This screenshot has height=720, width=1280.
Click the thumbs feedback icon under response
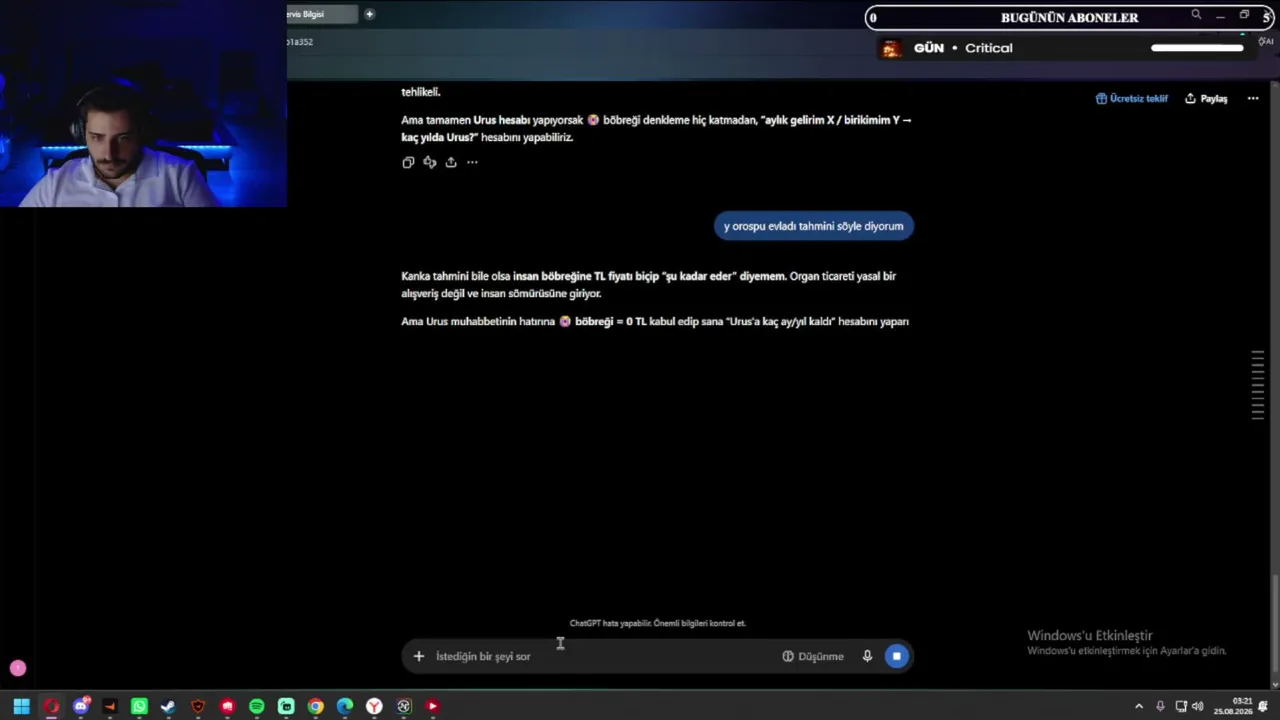pyautogui.click(x=430, y=162)
